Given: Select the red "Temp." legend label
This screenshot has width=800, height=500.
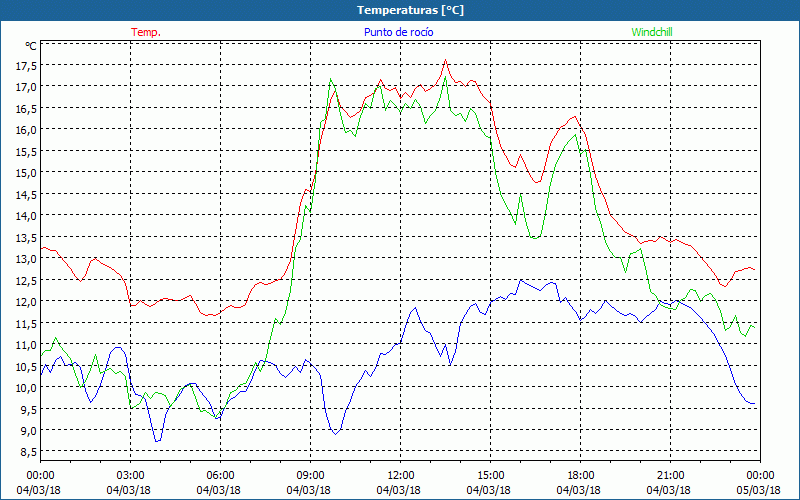Looking at the screenshot, I should tap(146, 32).
